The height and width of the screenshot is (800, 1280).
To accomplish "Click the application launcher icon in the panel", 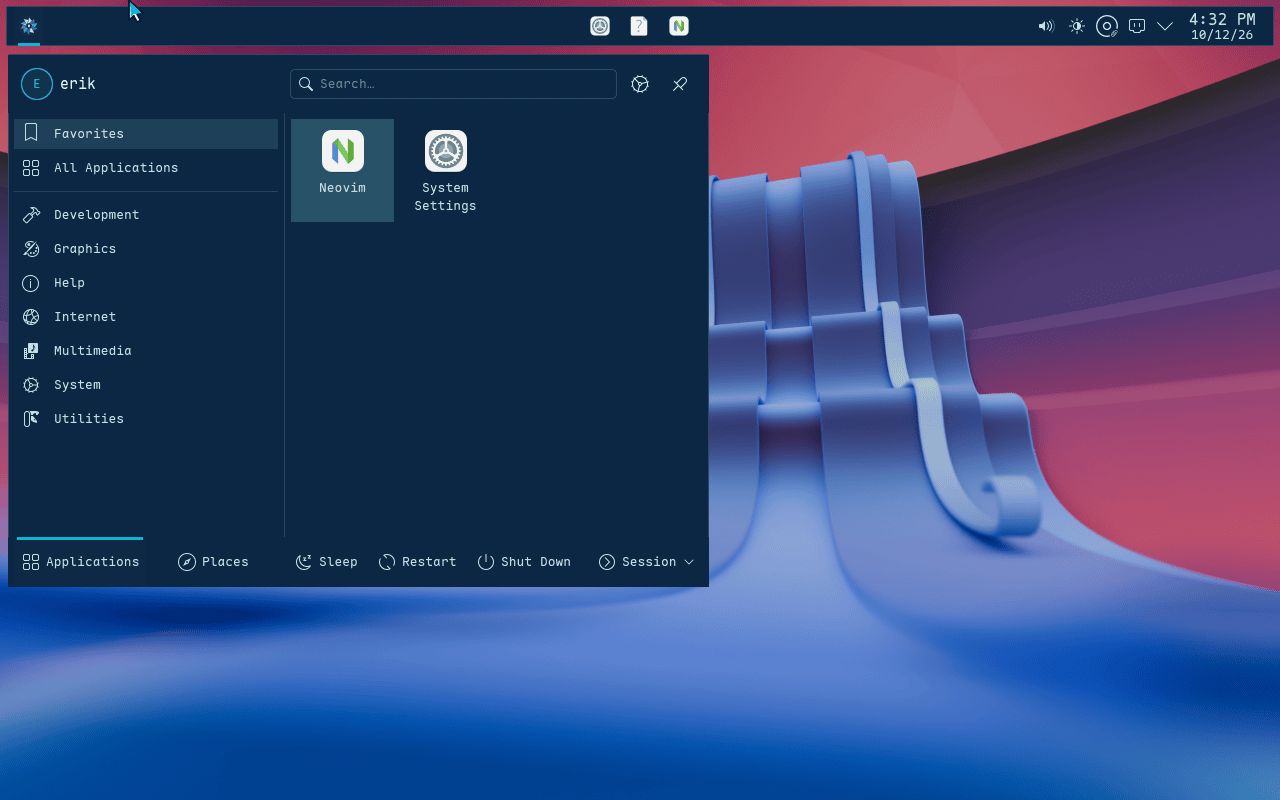I will click(x=29, y=26).
